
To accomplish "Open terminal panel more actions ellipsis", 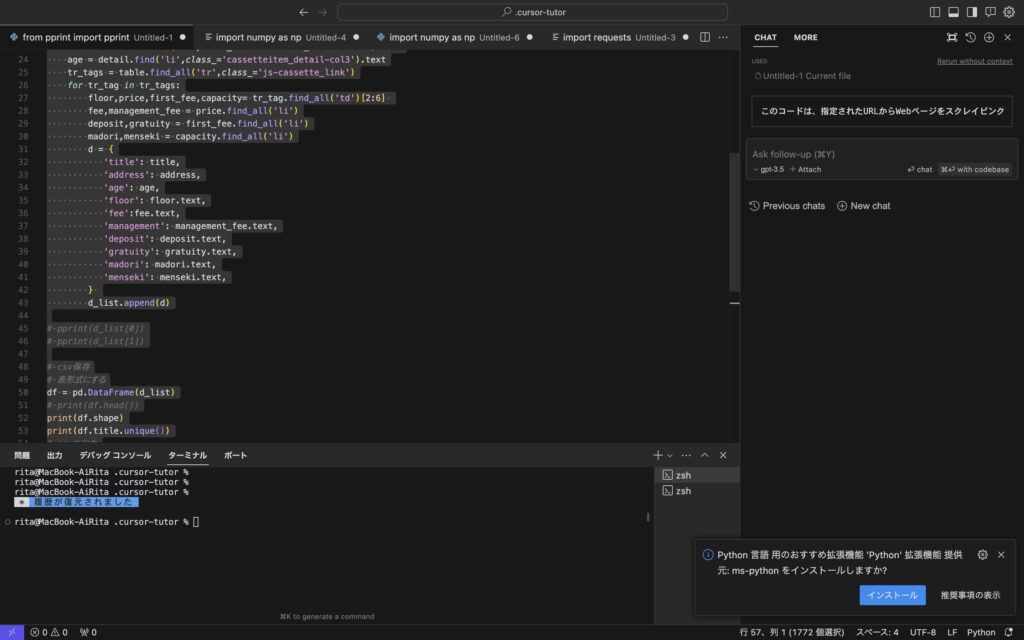I will (x=686, y=455).
